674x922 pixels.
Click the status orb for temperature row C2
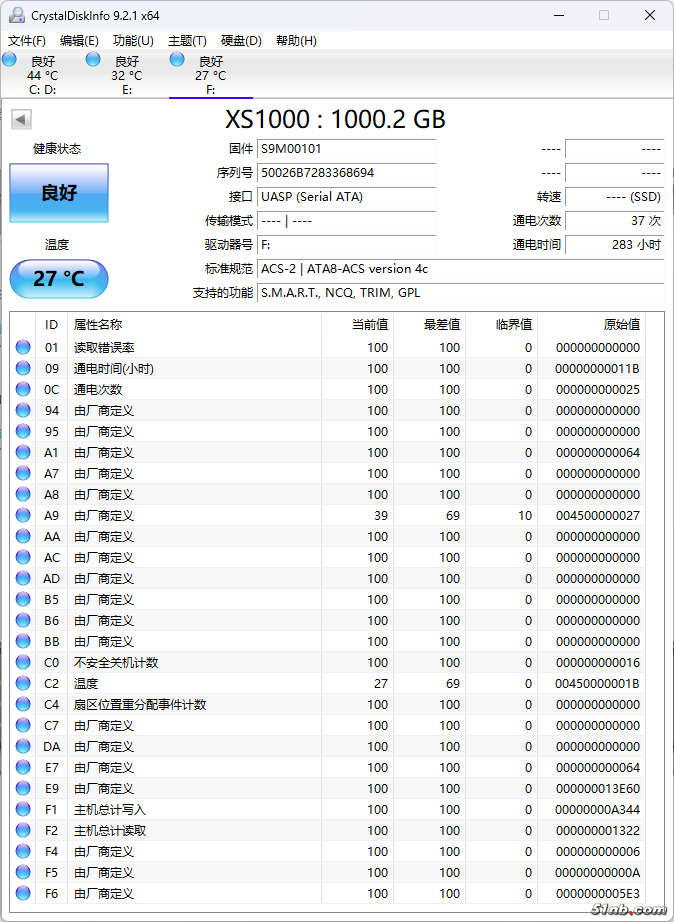click(23, 684)
